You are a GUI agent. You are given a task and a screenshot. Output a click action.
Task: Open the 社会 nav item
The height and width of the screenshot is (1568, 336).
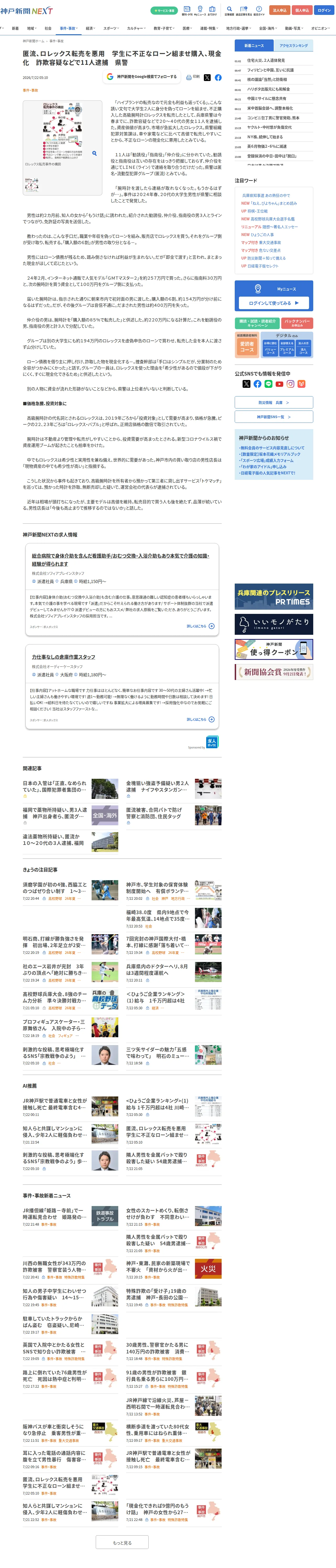tap(48, 28)
